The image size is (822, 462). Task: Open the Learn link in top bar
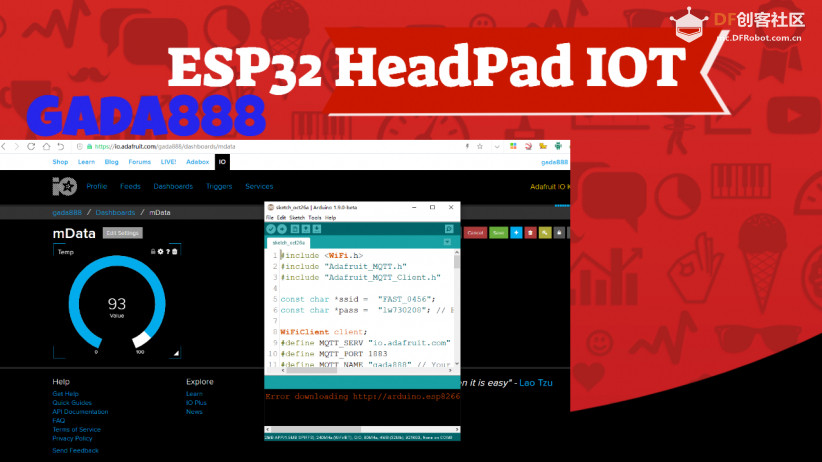86,162
